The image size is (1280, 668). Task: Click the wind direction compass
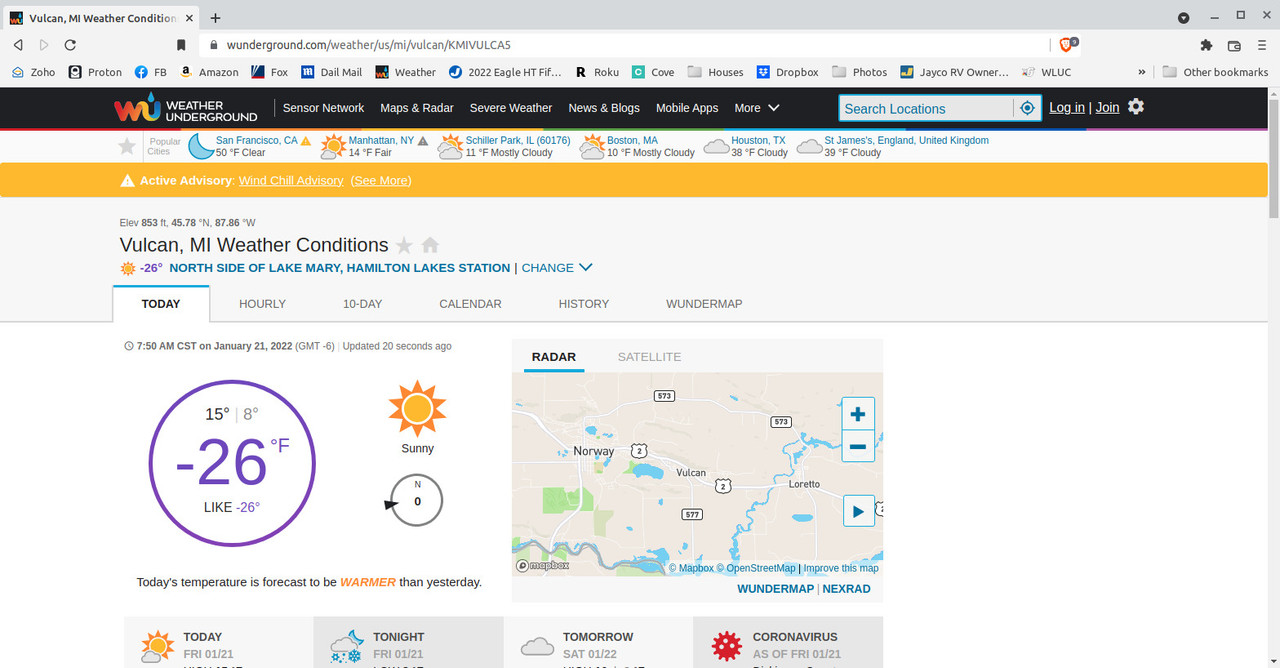coord(416,500)
